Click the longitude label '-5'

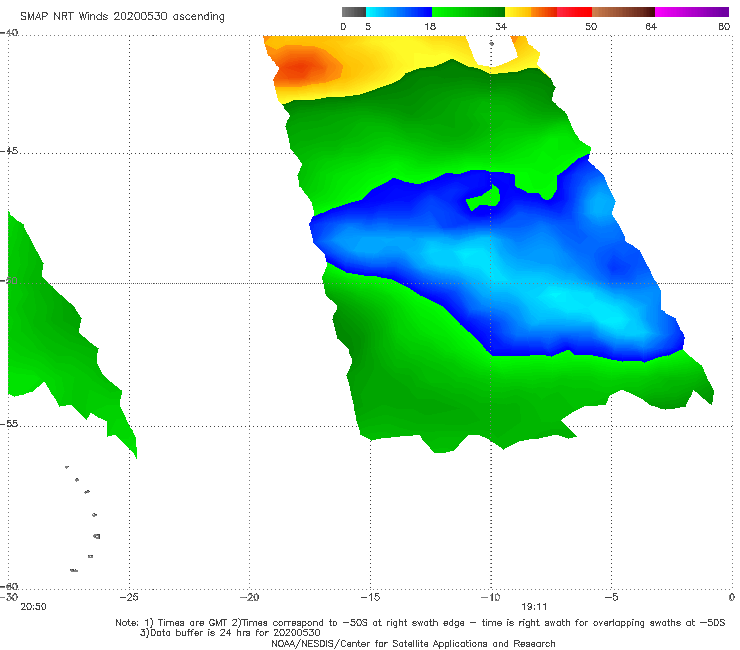pos(611,597)
